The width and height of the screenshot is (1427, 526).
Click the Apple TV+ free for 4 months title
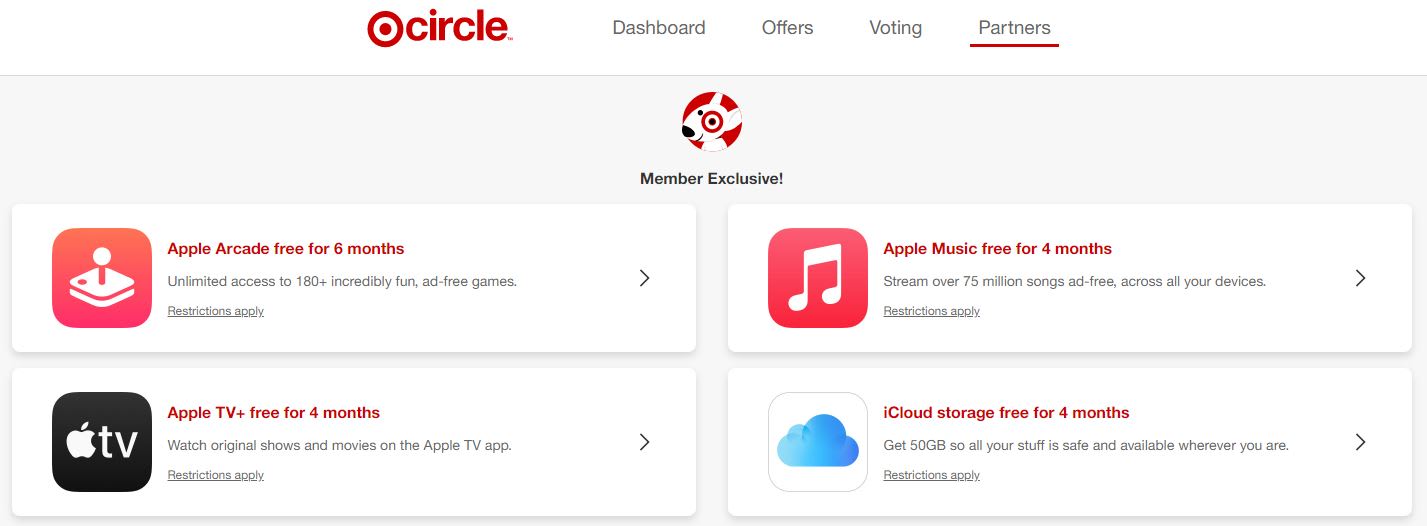tap(274, 413)
